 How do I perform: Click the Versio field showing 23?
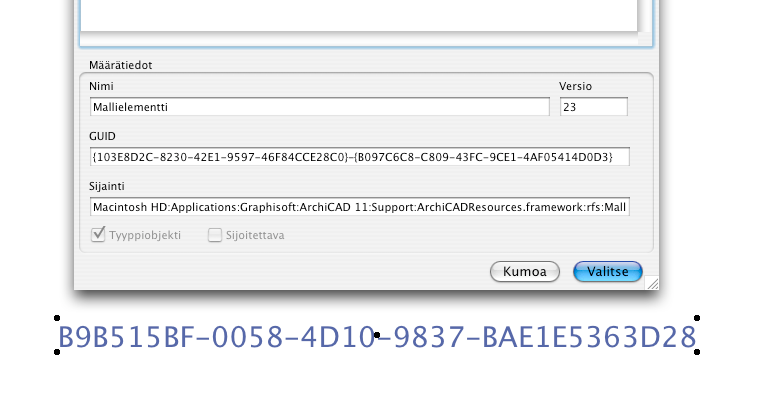click(x=593, y=107)
